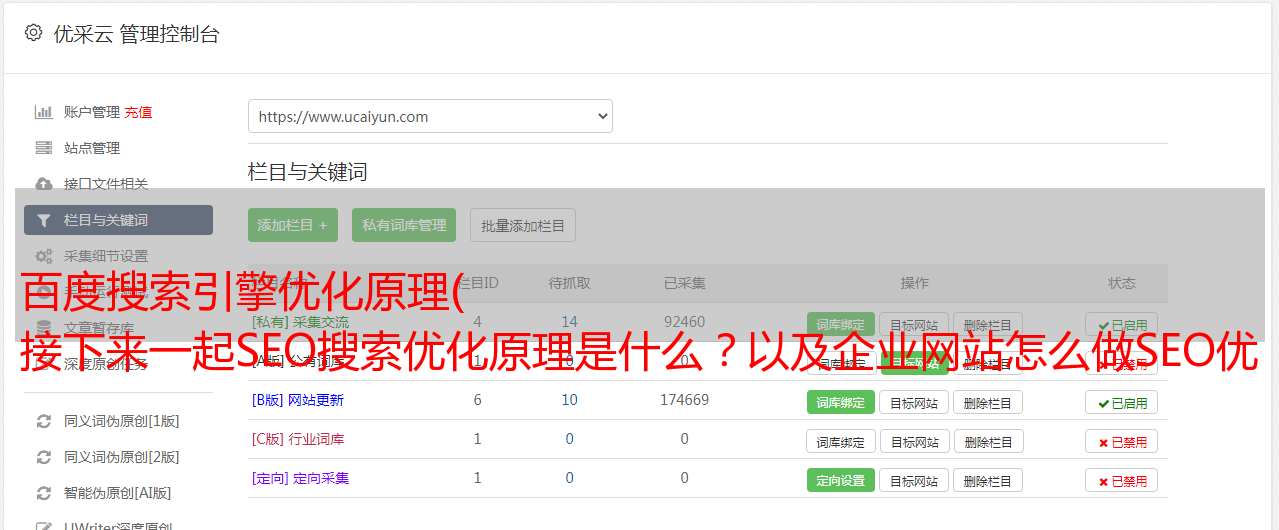
Task: Open 定向设置 for the 定向采集 row
Action: (841, 480)
